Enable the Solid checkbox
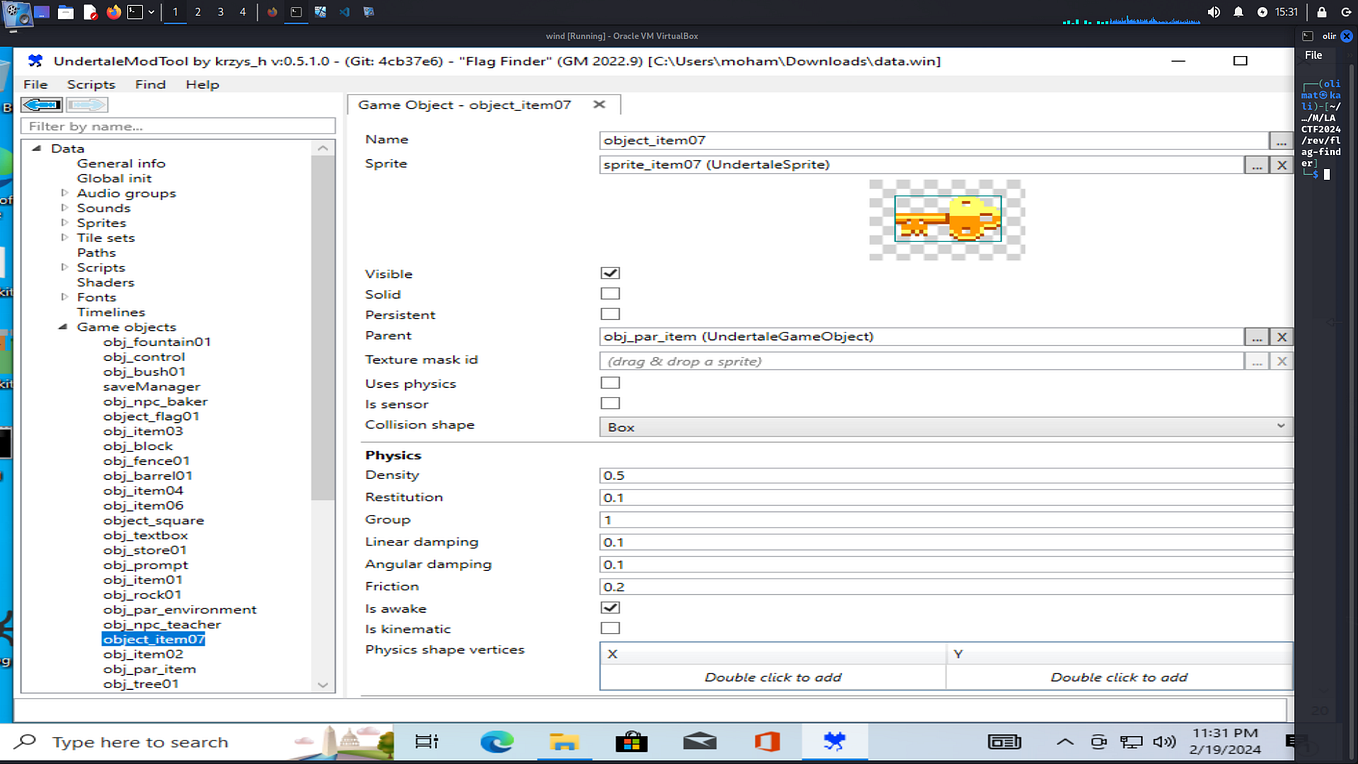Viewport: 1358px width, 764px height. click(x=609, y=293)
